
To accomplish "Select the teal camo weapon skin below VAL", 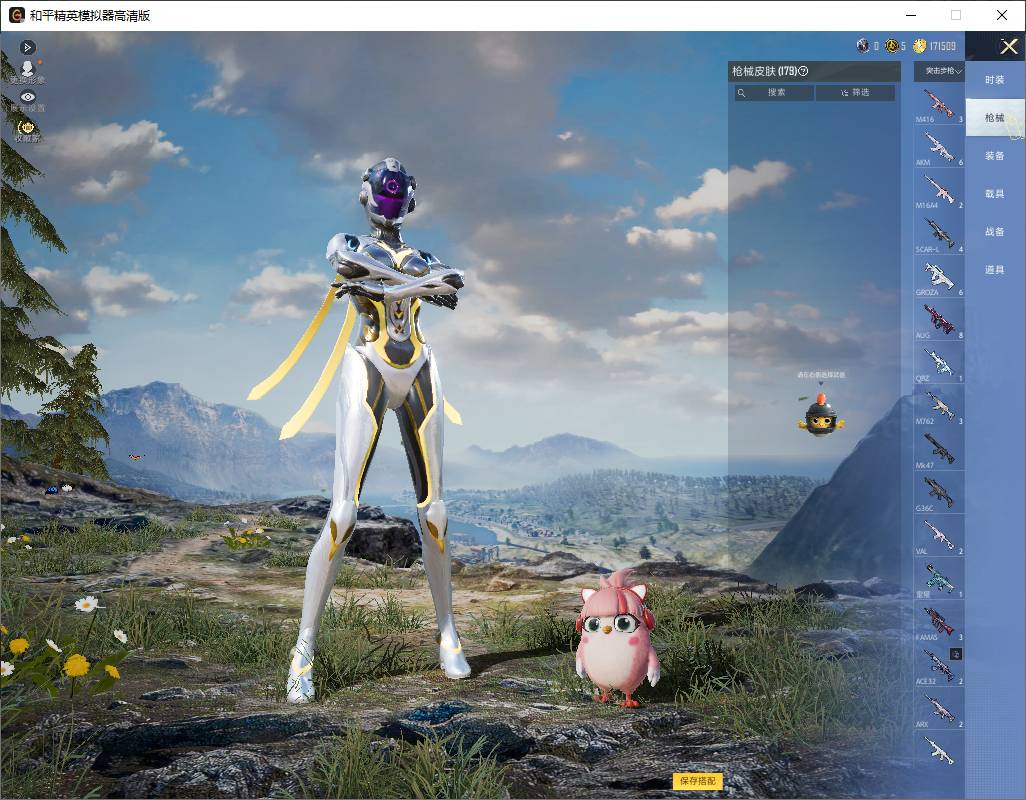I will [939, 580].
